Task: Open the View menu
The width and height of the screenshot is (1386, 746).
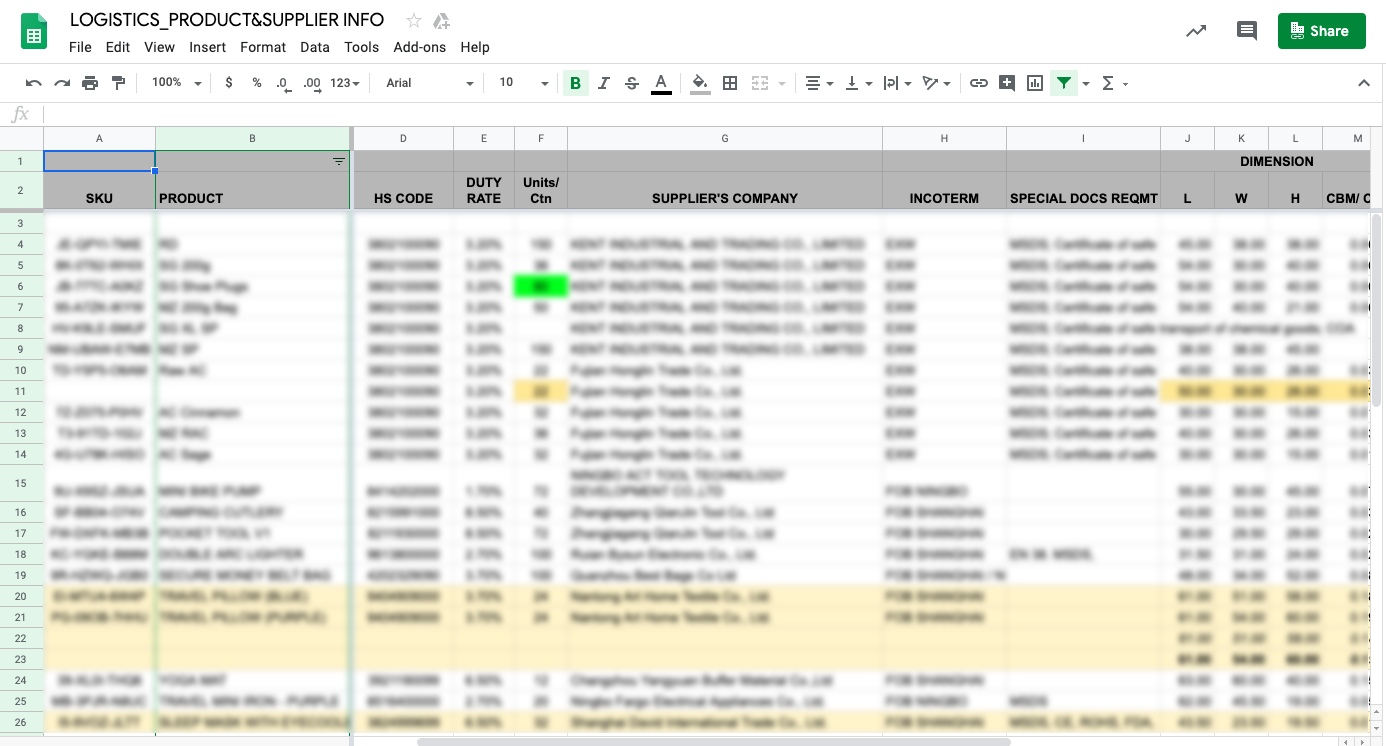Action: point(159,47)
